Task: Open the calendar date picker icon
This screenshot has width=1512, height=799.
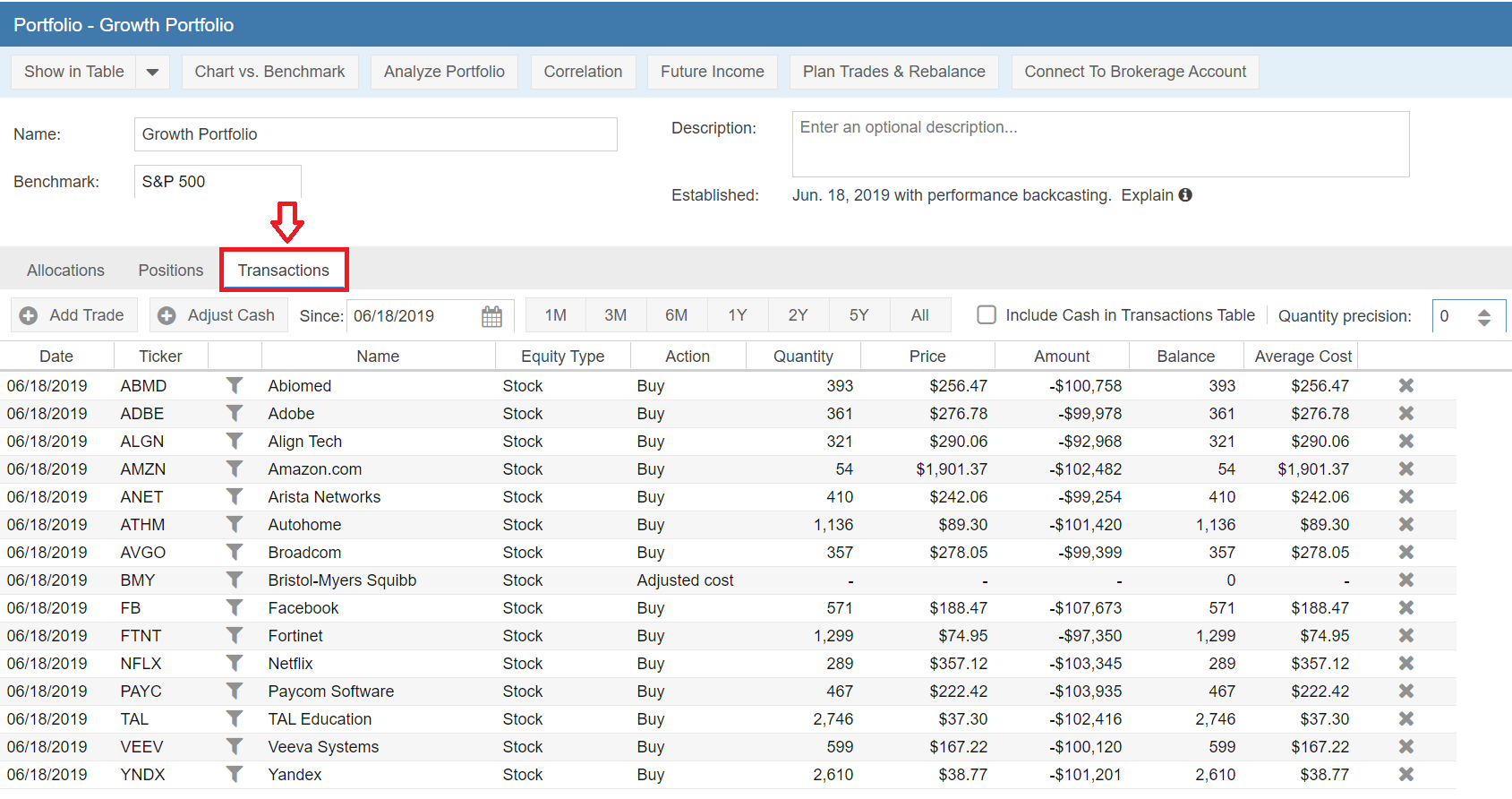Action: coord(491,316)
